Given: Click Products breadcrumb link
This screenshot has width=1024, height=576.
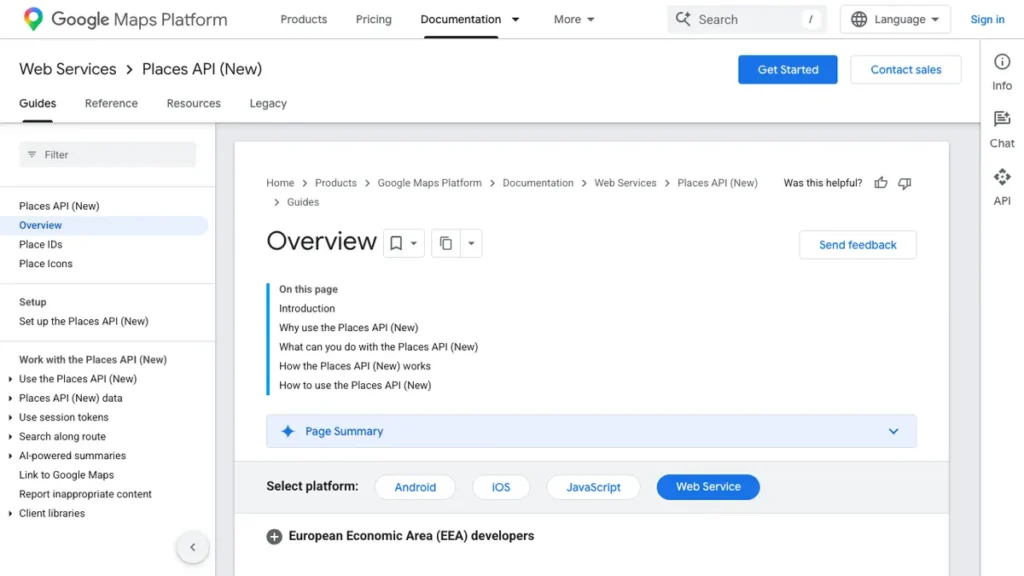Looking at the screenshot, I should click(336, 183).
